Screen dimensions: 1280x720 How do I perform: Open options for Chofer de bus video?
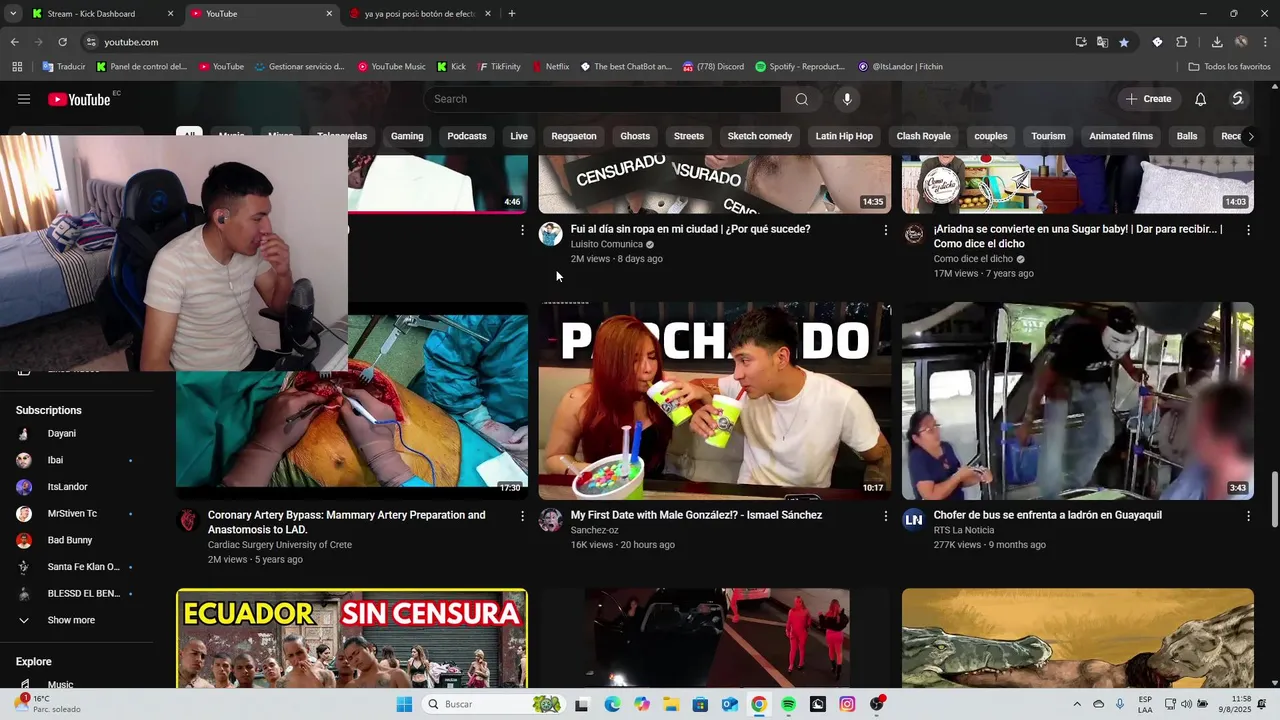click(1248, 516)
